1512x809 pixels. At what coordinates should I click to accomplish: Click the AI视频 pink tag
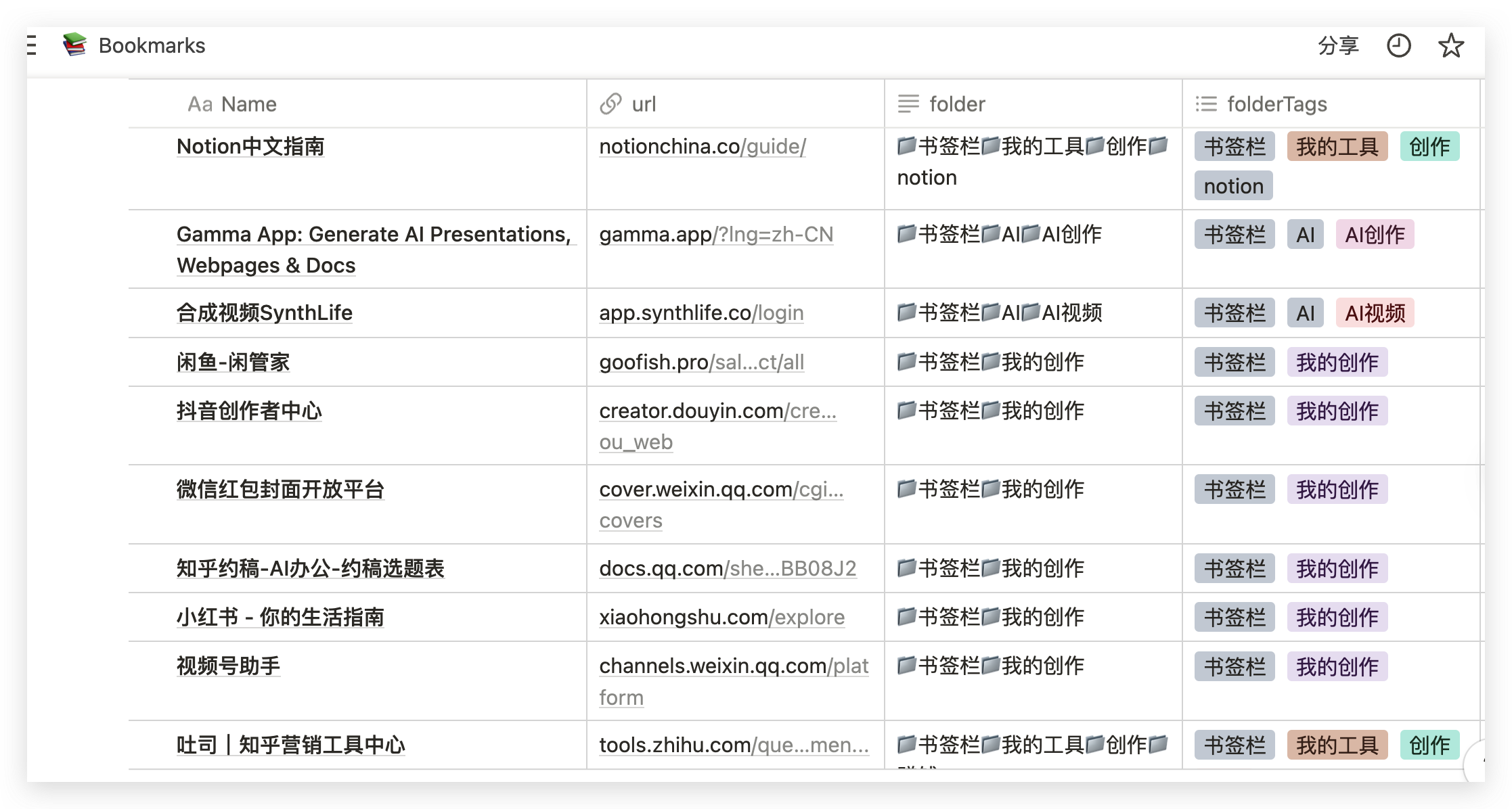[1375, 313]
